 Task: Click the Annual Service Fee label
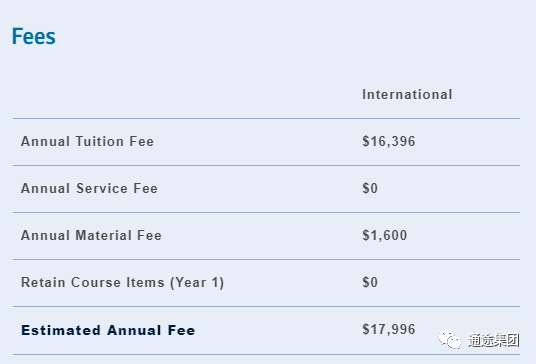tap(89, 188)
